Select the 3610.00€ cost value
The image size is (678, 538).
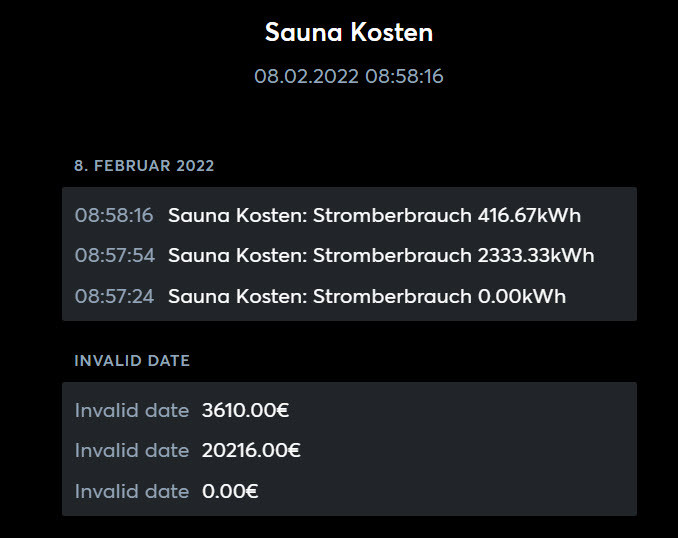(245, 410)
